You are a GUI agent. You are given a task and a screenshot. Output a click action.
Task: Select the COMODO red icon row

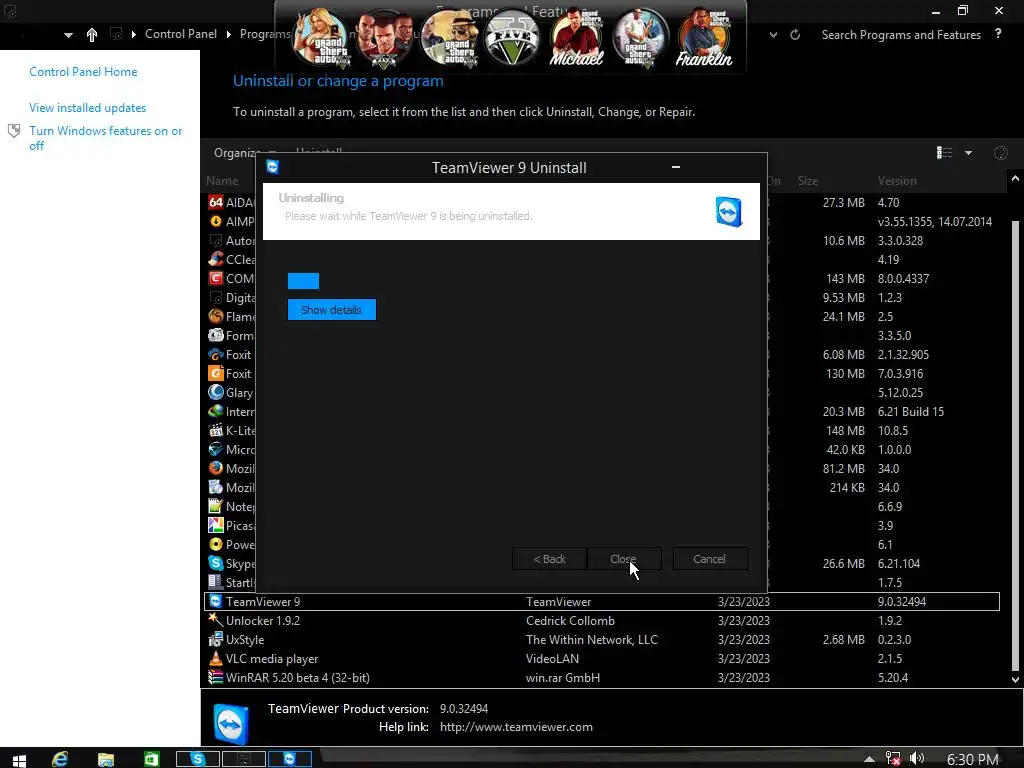pos(216,278)
